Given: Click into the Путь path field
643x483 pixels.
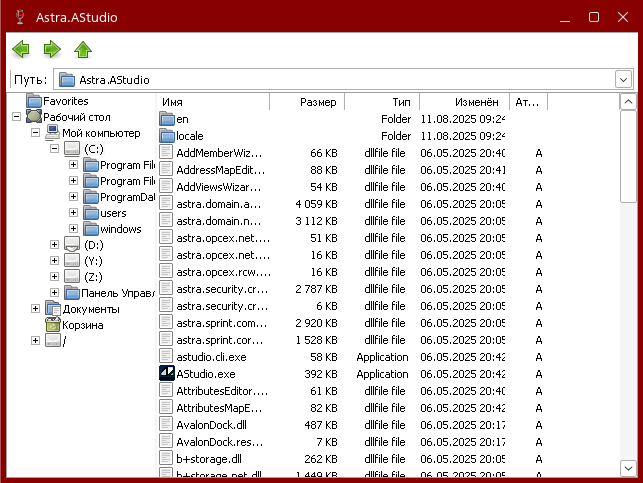Looking at the screenshot, I should coord(330,79).
